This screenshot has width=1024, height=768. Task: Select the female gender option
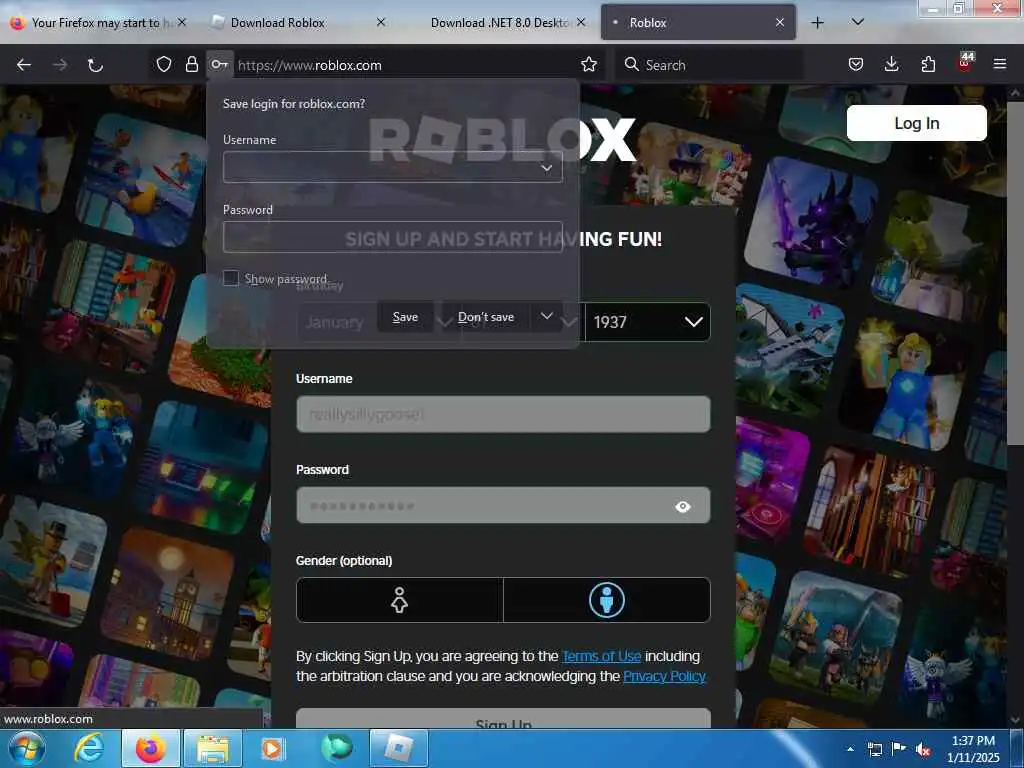point(399,600)
